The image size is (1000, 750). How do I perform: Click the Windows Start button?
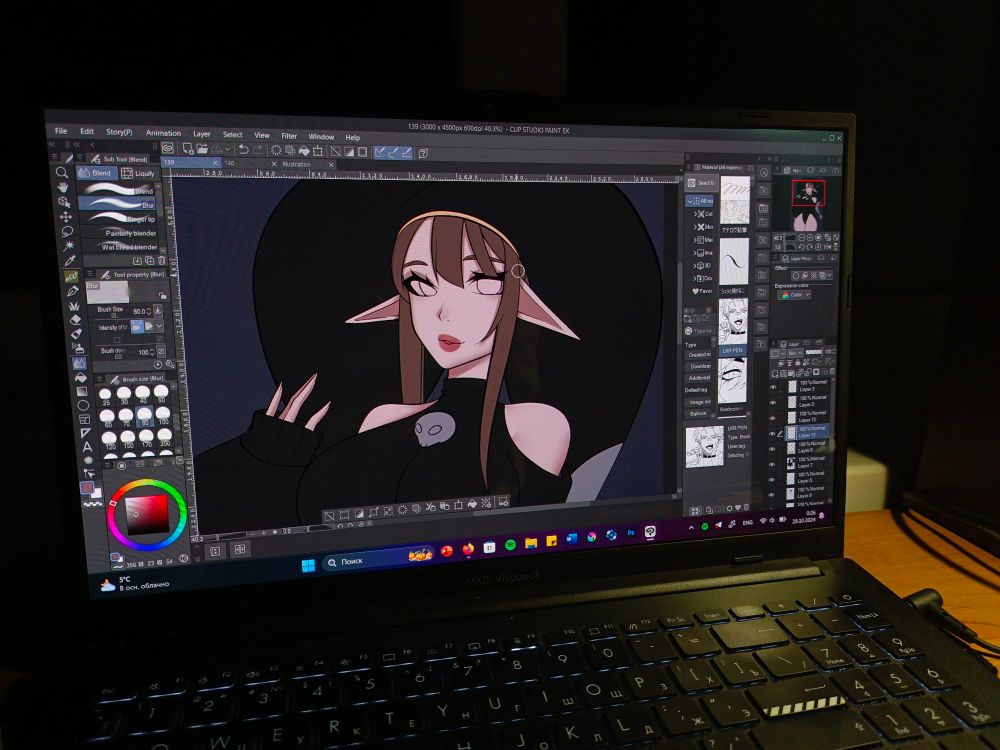[x=308, y=565]
